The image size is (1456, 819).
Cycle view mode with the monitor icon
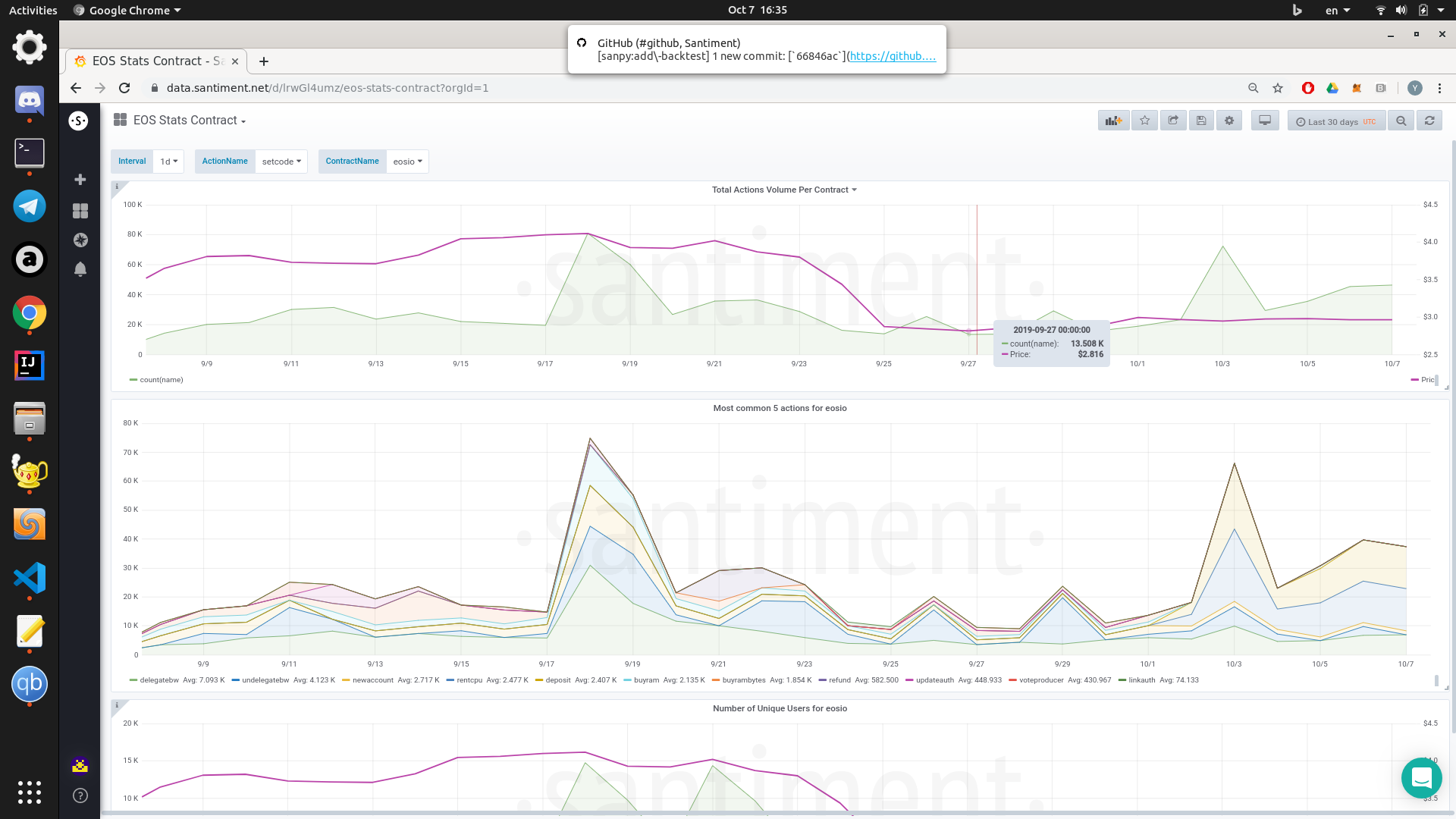click(1265, 121)
